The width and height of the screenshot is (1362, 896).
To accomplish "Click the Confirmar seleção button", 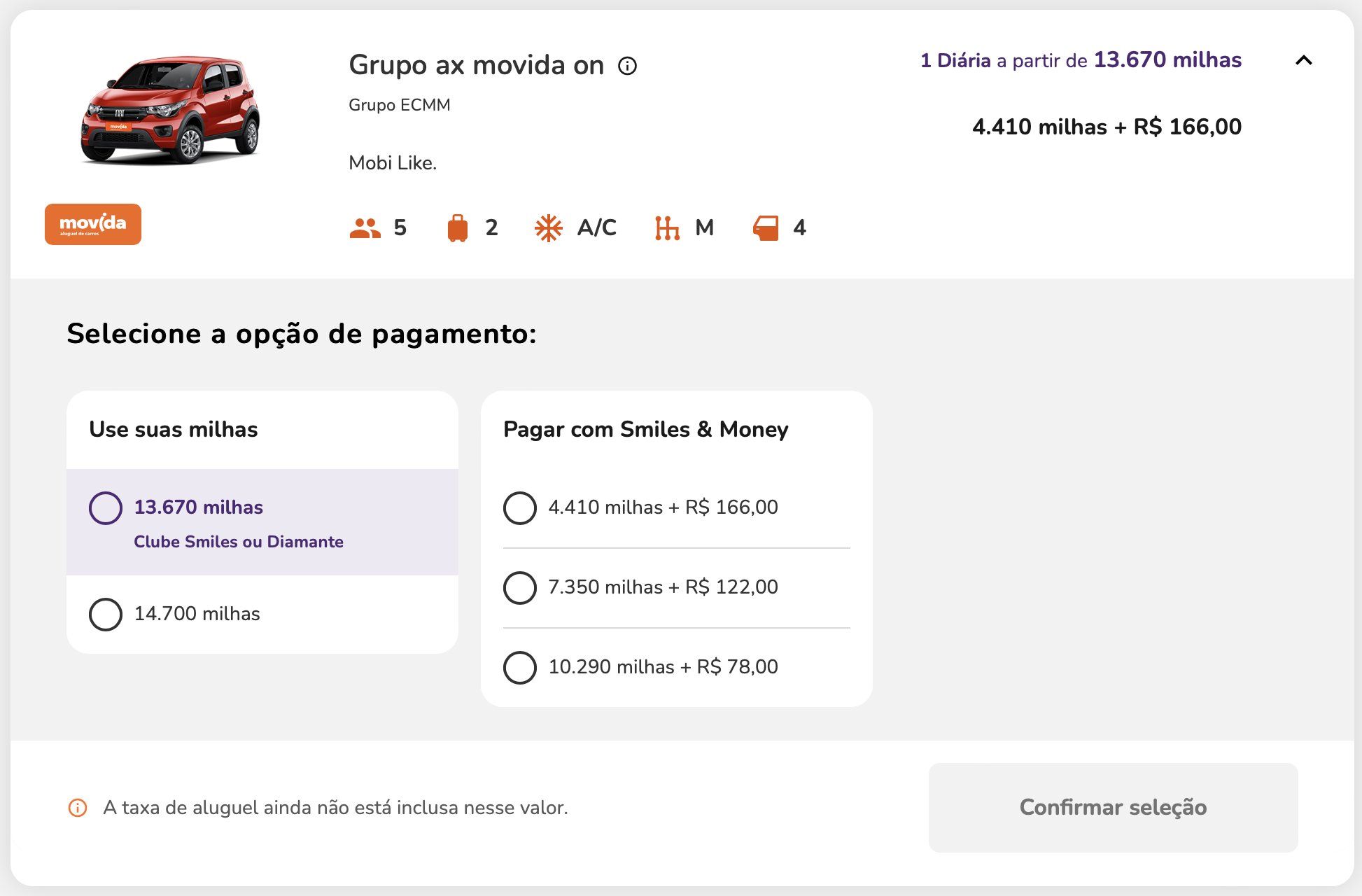I will pyautogui.click(x=1113, y=808).
